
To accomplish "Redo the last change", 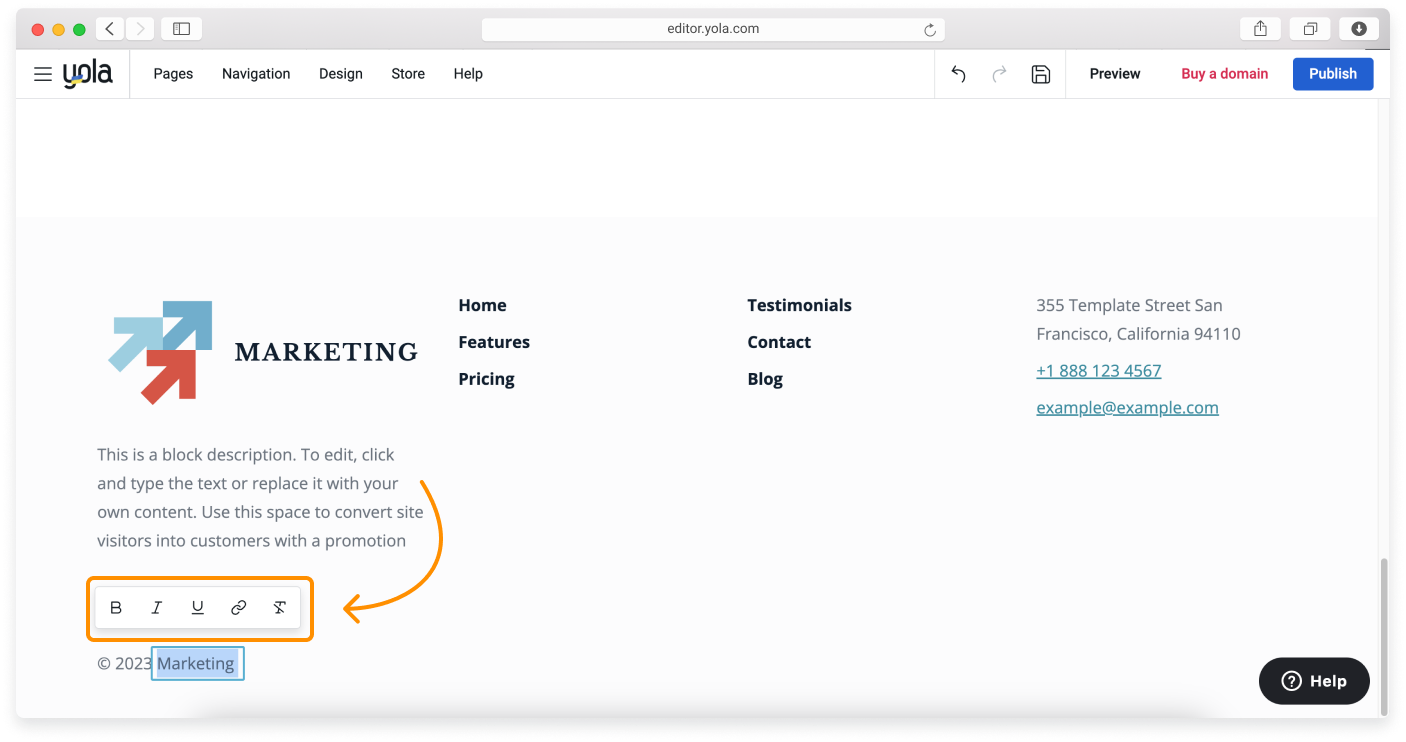I will point(999,73).
